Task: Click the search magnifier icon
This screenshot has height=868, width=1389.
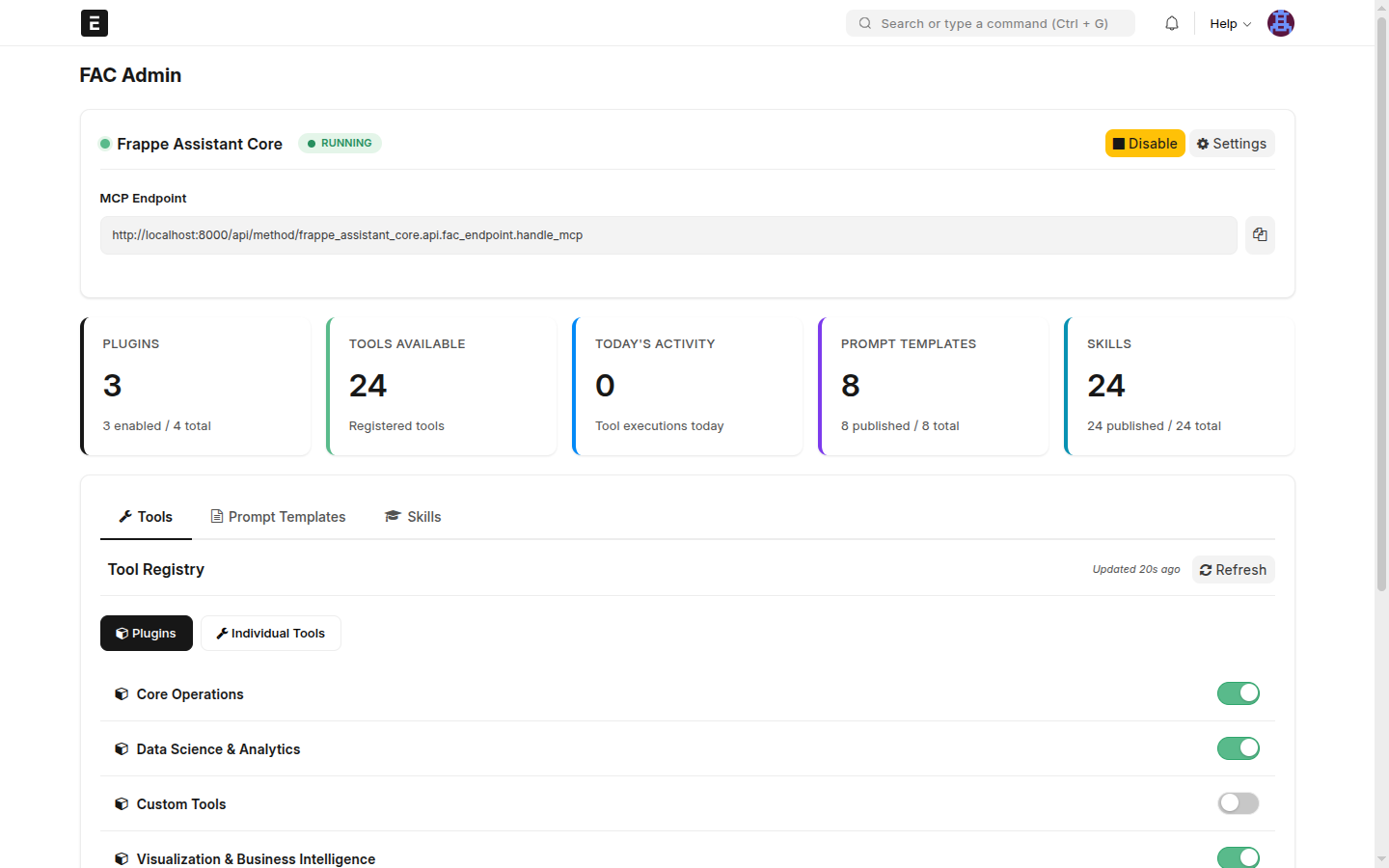Action: [865, 23]
